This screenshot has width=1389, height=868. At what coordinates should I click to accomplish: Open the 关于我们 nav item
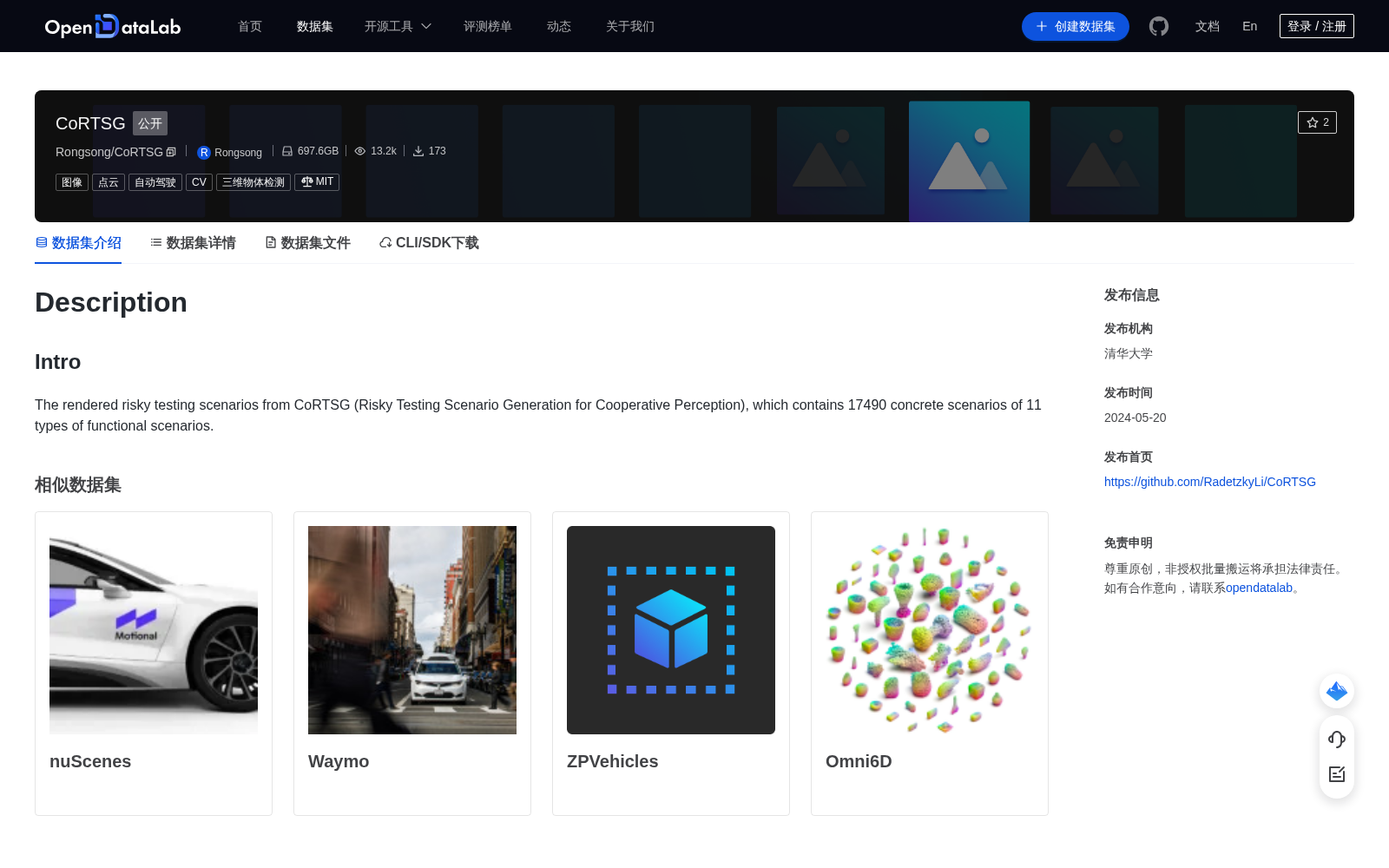coord(630,26)
